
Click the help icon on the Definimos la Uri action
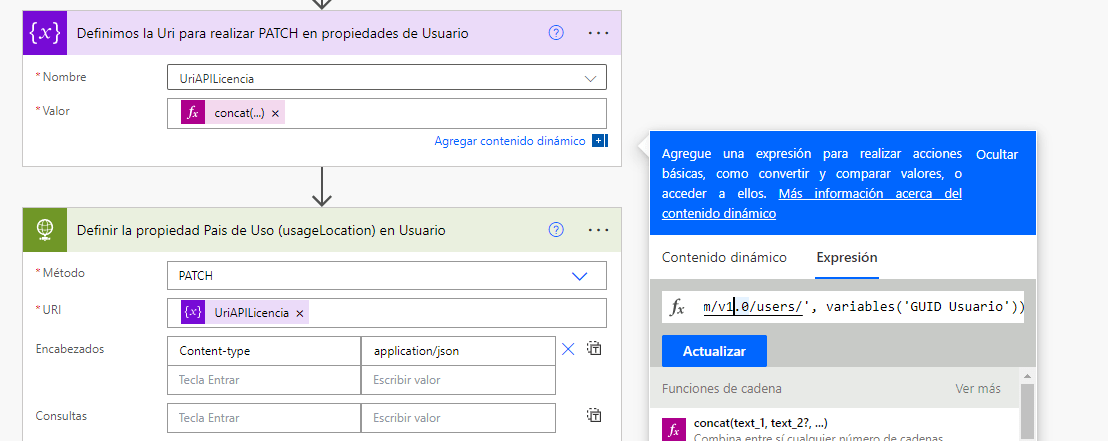click(x=557, y=33)
